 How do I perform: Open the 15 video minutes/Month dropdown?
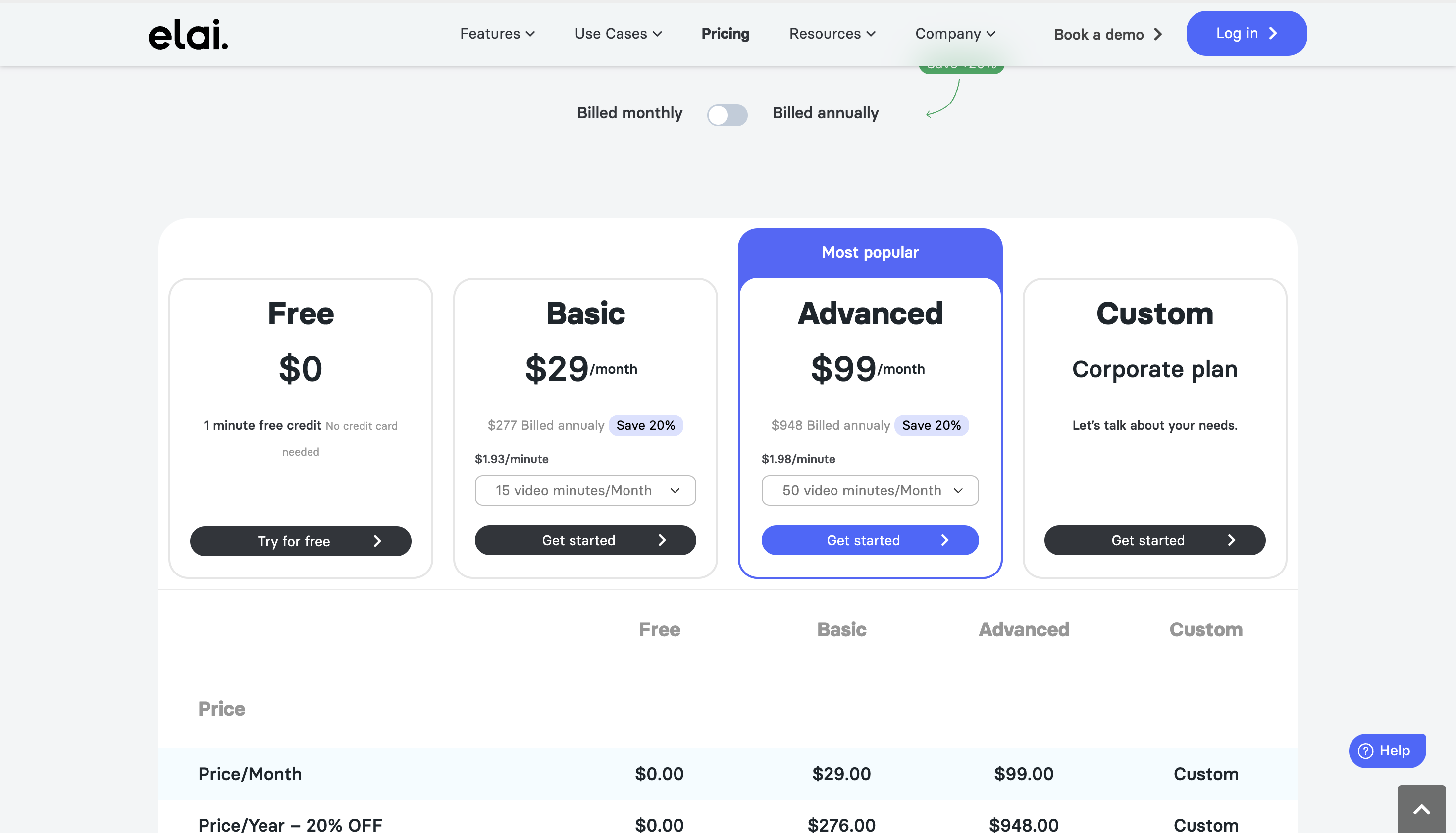coord(585,490)
